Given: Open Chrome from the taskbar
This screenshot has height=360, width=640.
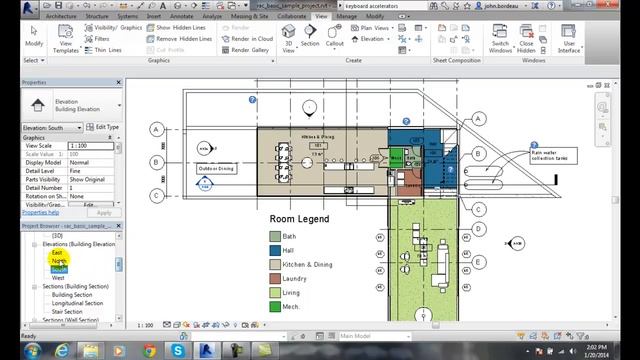Looking at the screenshot, I should click(x=150, y=351).
